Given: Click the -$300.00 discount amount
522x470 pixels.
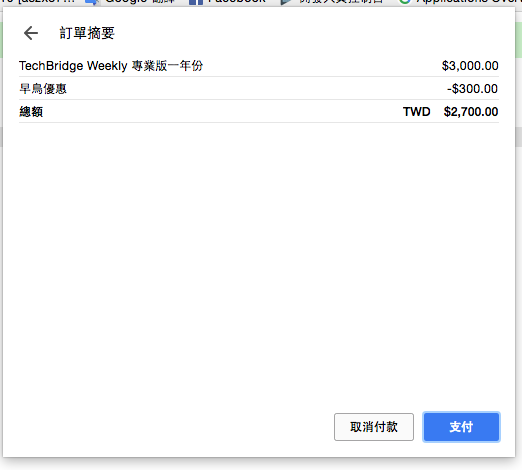Looking at the screenshot, I should pos(472,89).
